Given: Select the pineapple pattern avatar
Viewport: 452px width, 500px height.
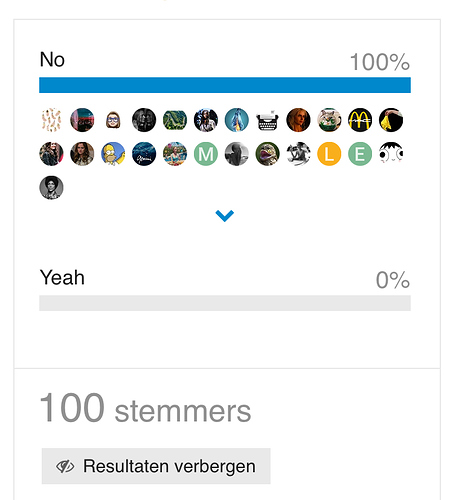Looking at the screenshot, I should click(x=51, y=120).
